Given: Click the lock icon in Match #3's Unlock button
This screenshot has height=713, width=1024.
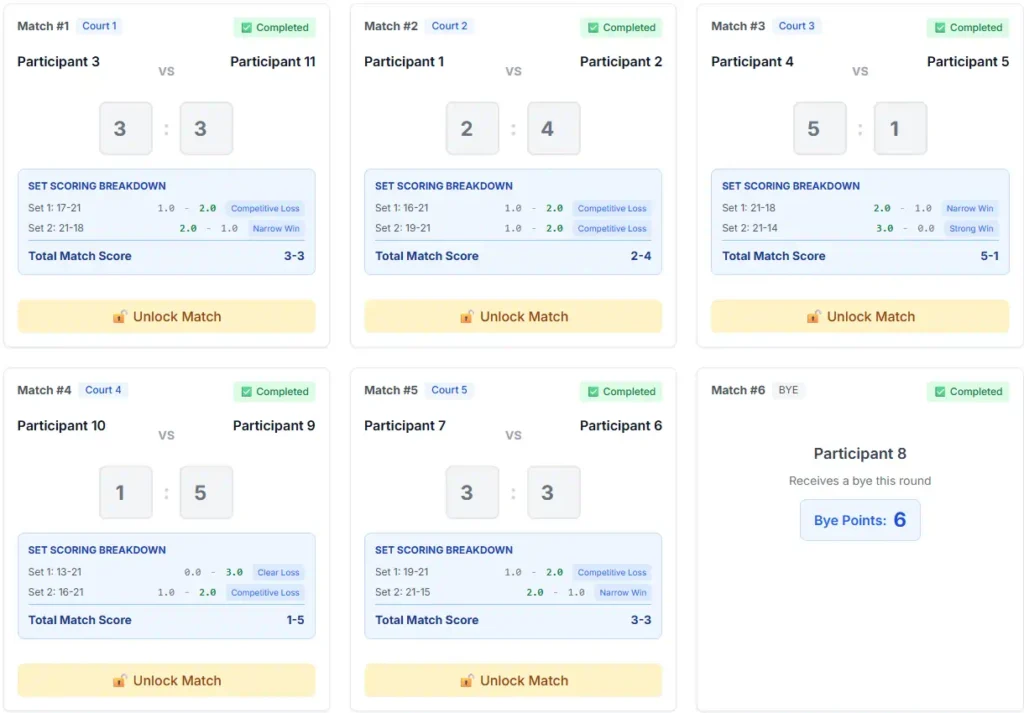Looking at the screenshot, I should coord(814,317).
